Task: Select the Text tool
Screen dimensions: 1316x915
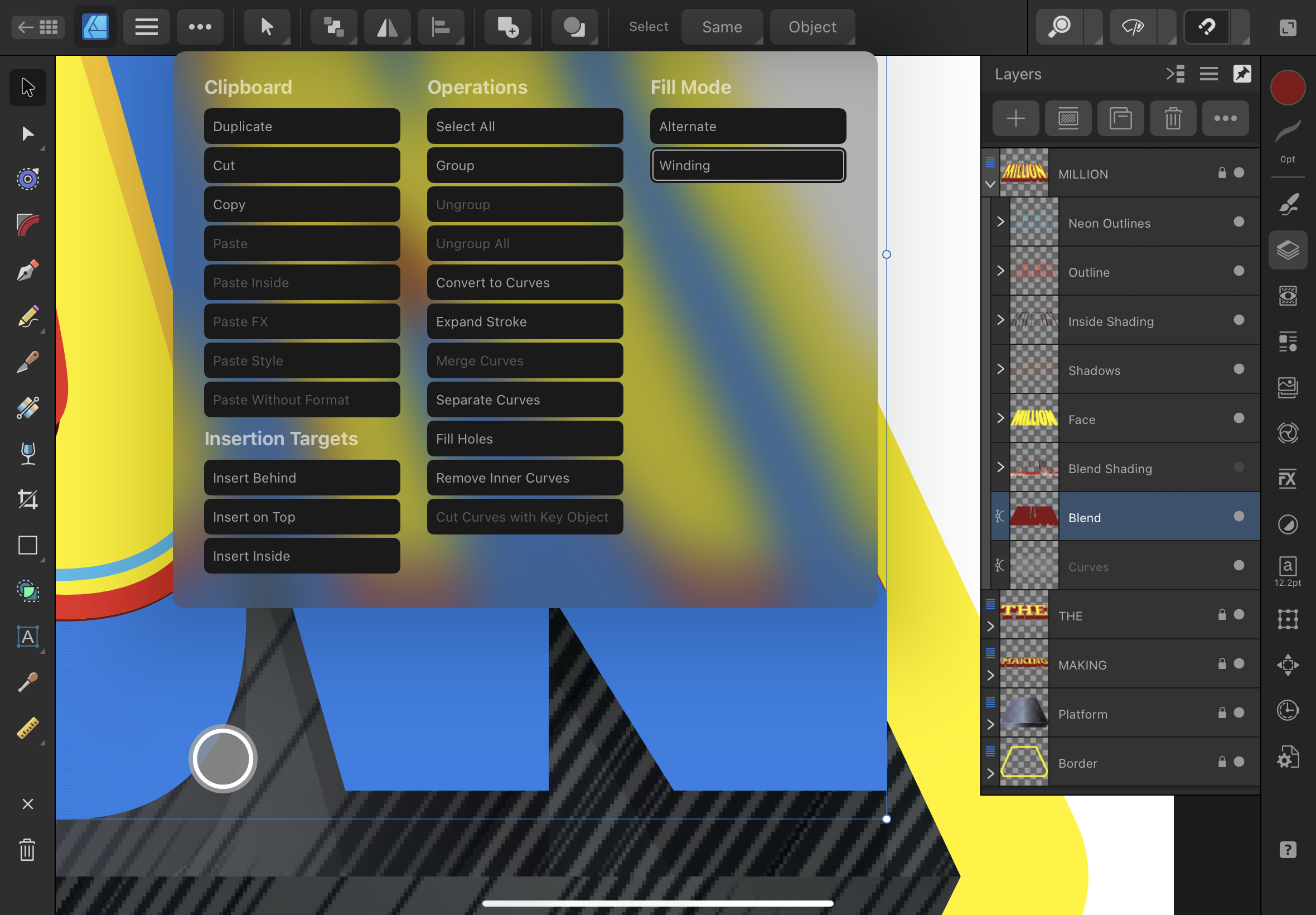Action: 27,637
